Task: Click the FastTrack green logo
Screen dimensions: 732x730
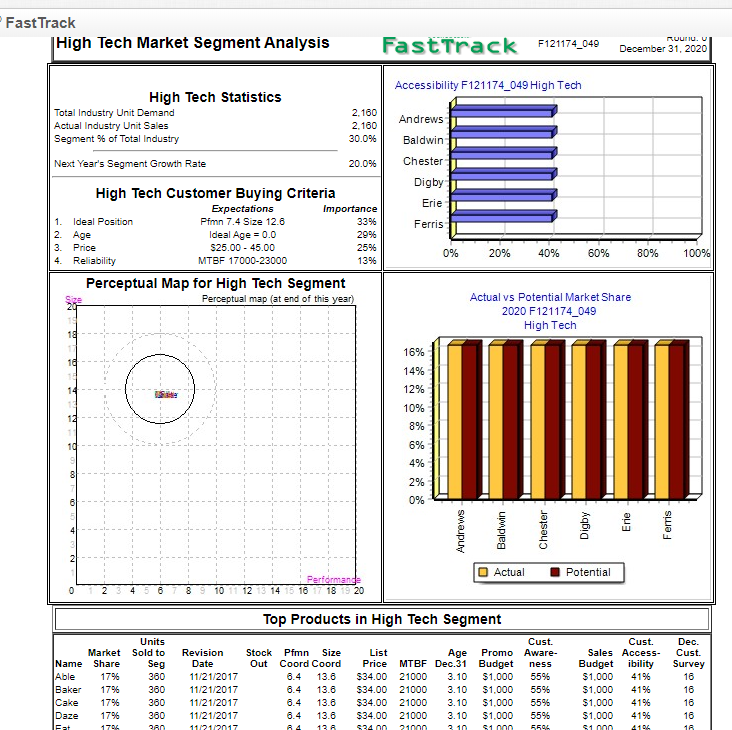Action: [x=450, y=46]
